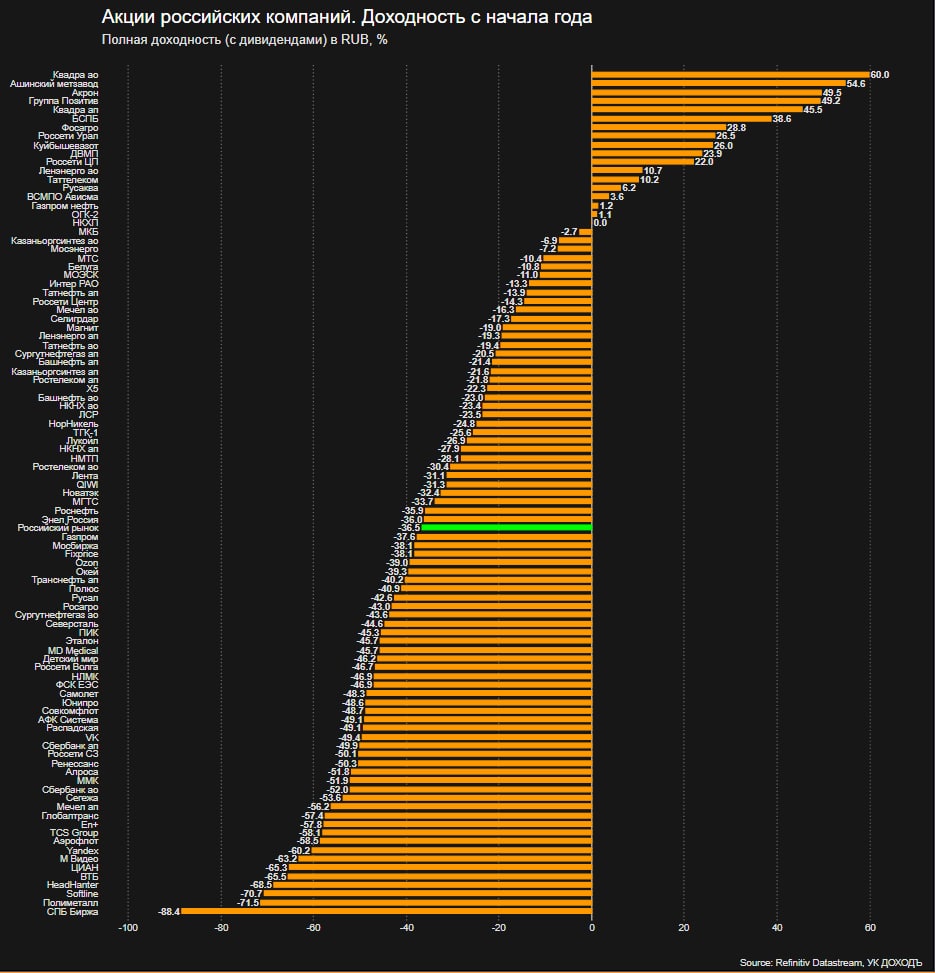Click the orange bar for СПБ Биржа
Image resolution: width=935 pixels, height=973 pixels.
(x=387, y=912)
